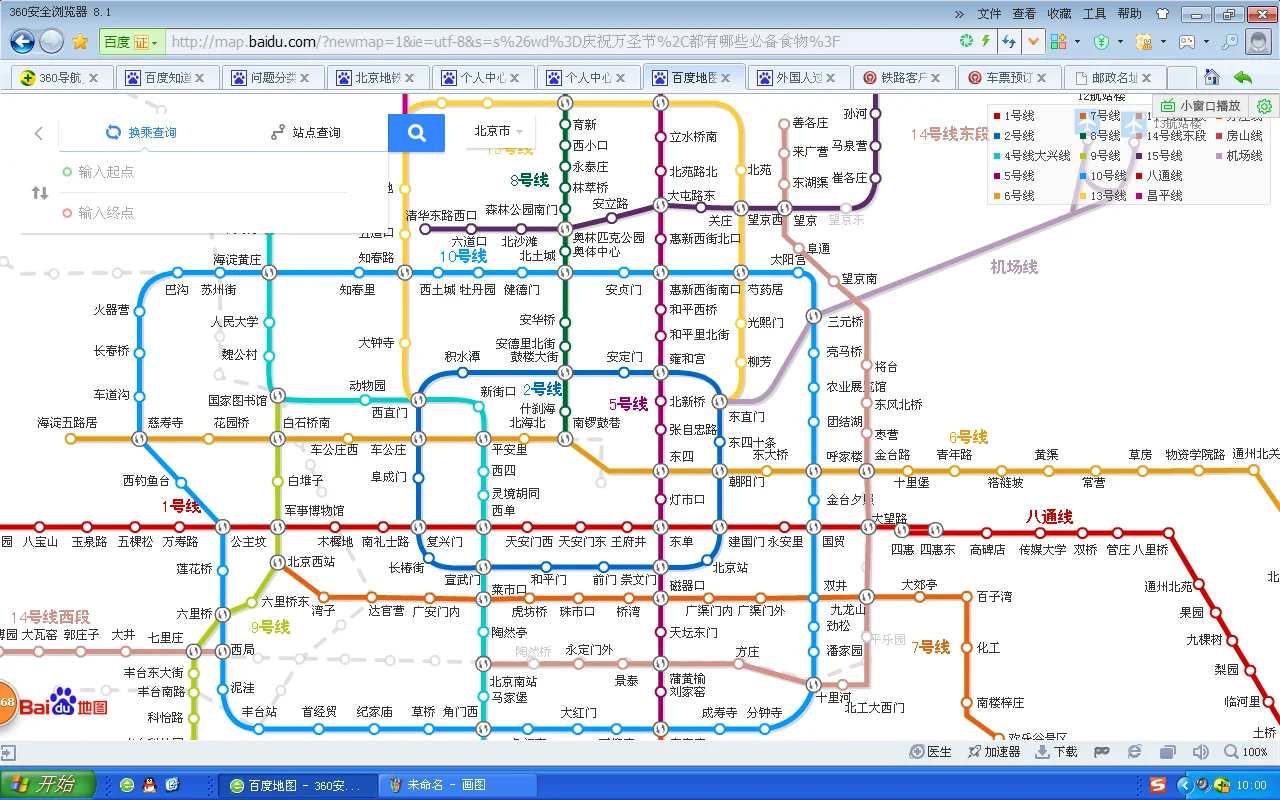Click the blue search magnifier button
The image size is (1280, 800).
coord(416,133)
